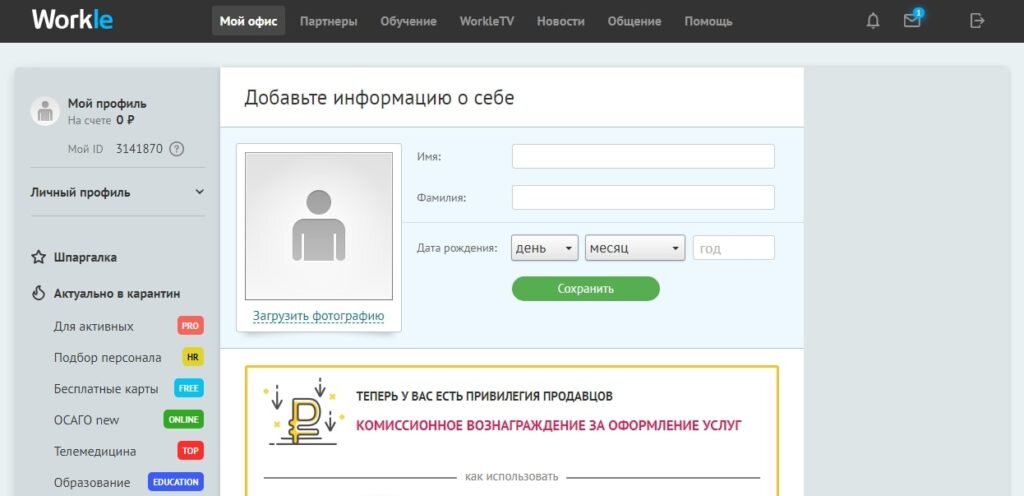
Task: Open WorkleTV menu item
Action: [x=487, y=22]
